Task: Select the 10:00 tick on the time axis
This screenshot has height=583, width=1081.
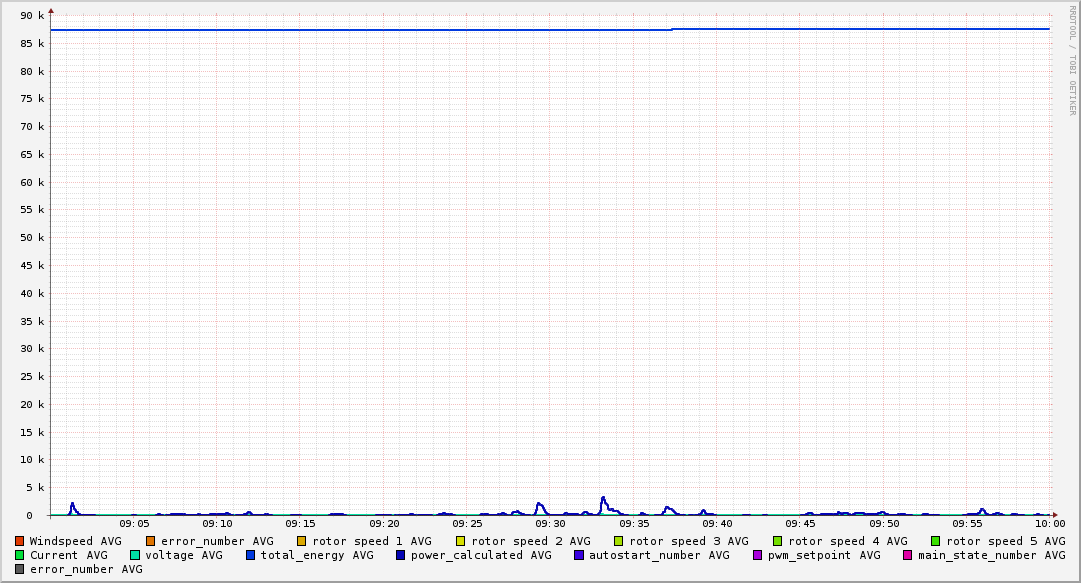Action: (x=1049, y=523)
